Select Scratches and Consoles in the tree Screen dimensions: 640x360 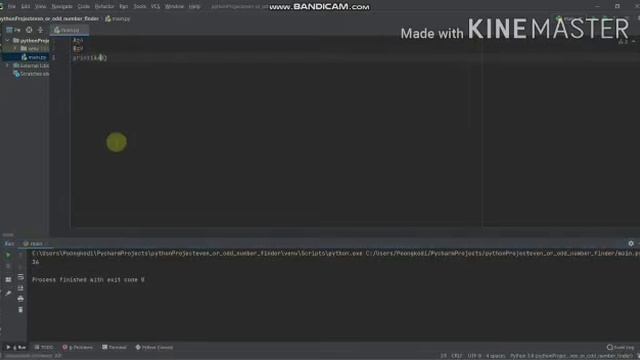pyautogui.click(x=31, y=74)
